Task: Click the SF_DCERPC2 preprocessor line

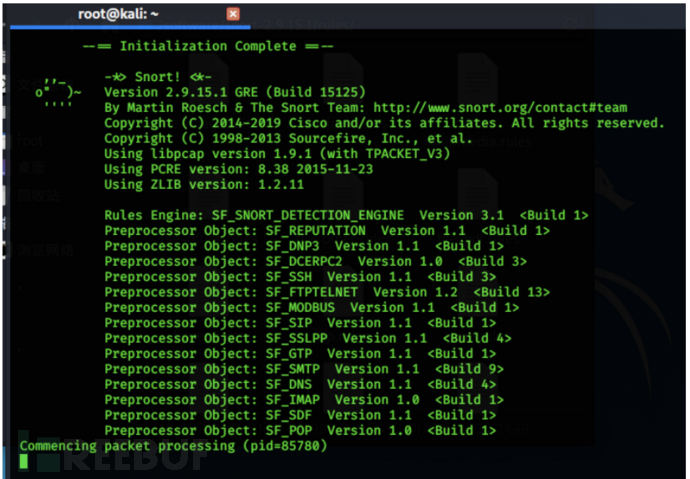Action: click(316, 262)
